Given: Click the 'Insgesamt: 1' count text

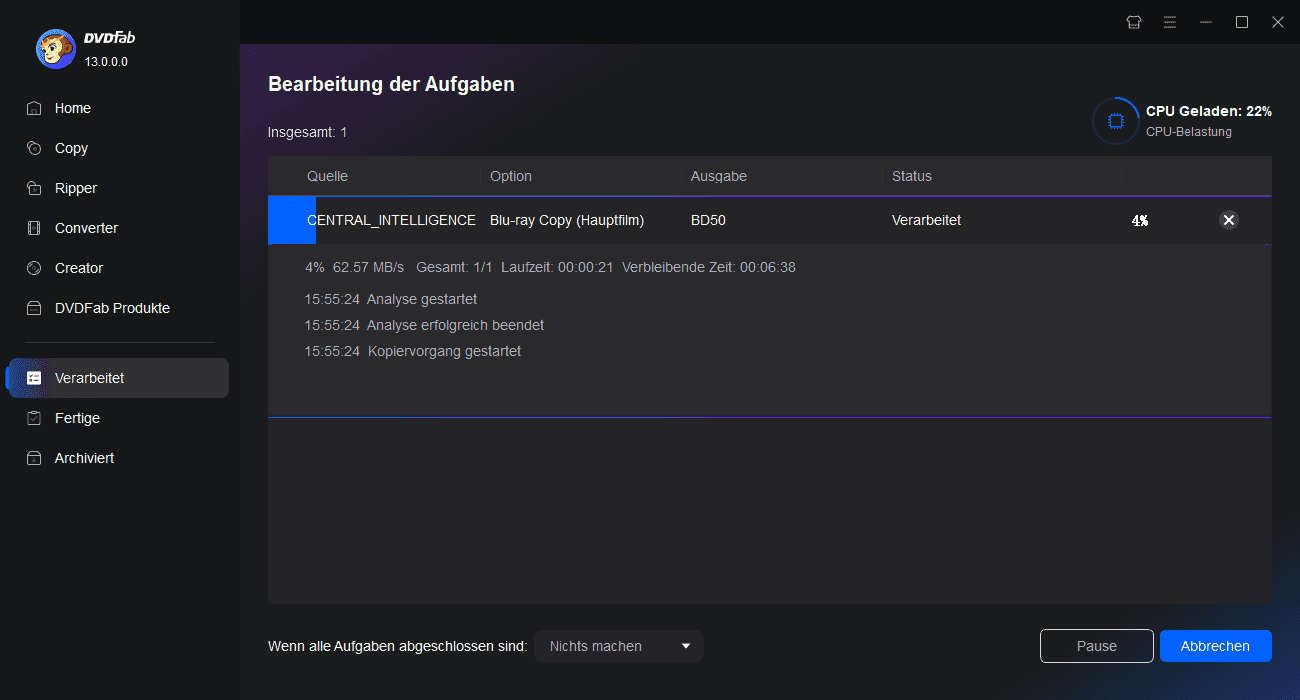Looking at the screenshot, I should coord(308,132).
